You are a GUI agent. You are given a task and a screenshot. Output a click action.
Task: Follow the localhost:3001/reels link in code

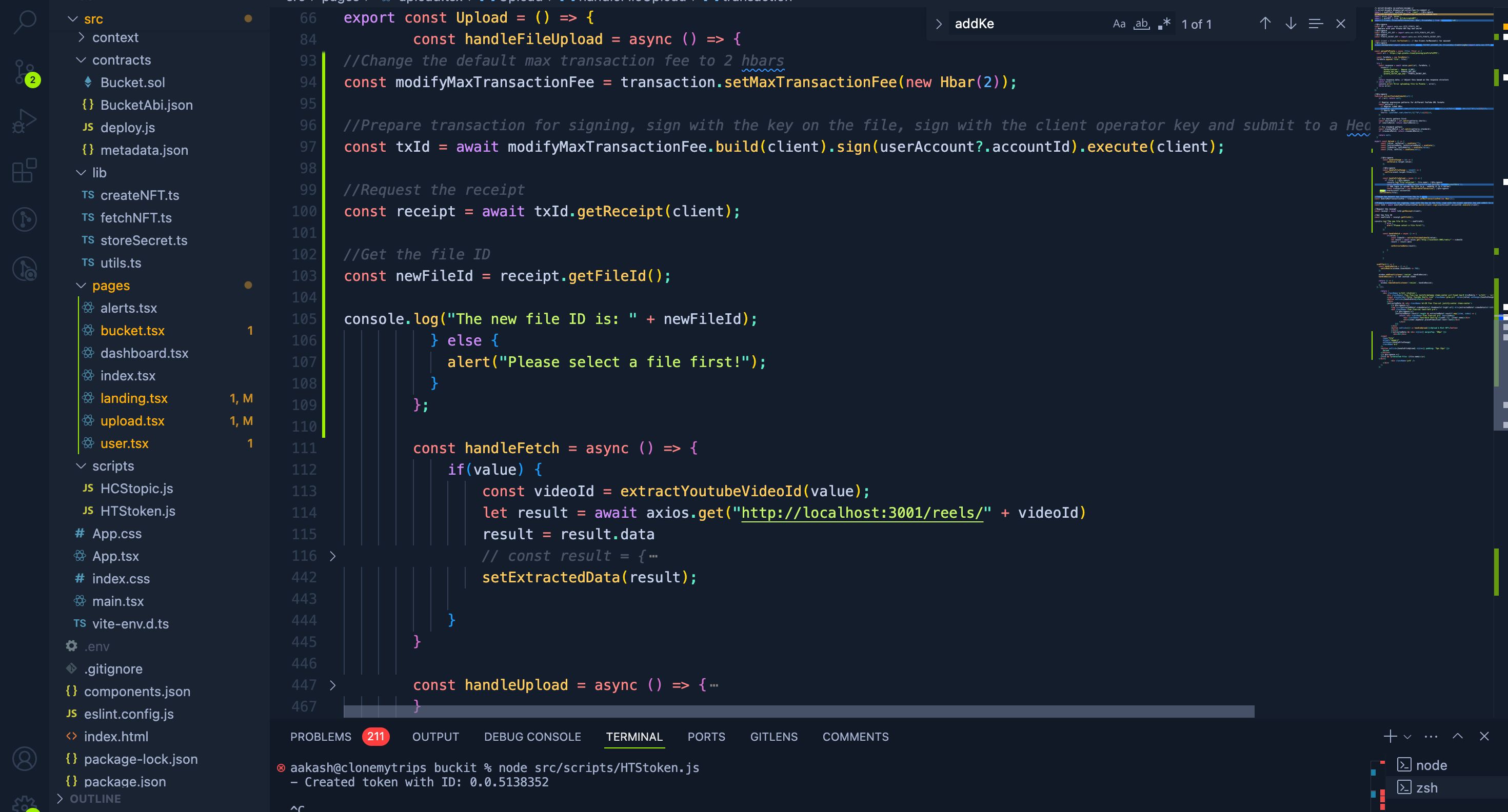click(862, 513)
